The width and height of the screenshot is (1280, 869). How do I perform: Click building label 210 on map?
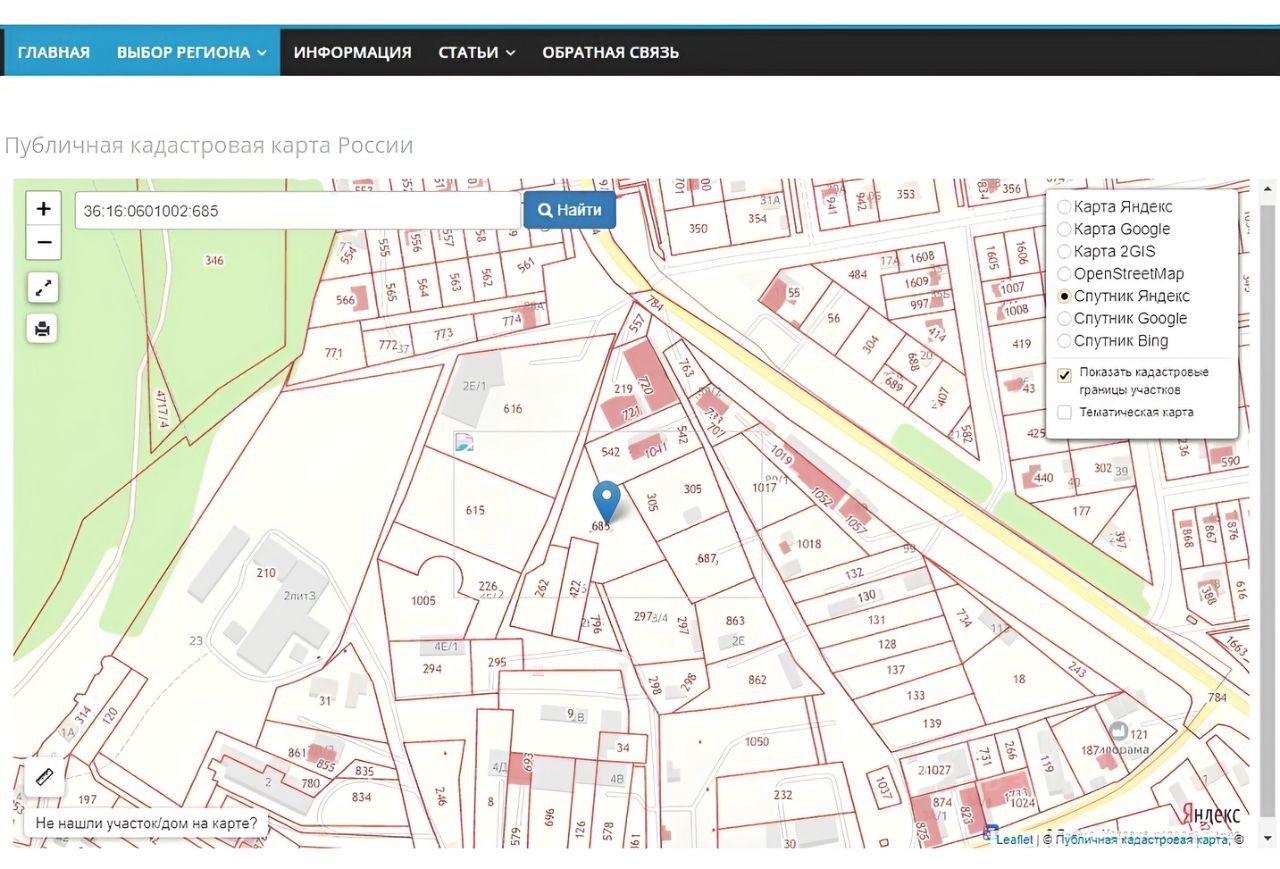[x=266, y=573]
